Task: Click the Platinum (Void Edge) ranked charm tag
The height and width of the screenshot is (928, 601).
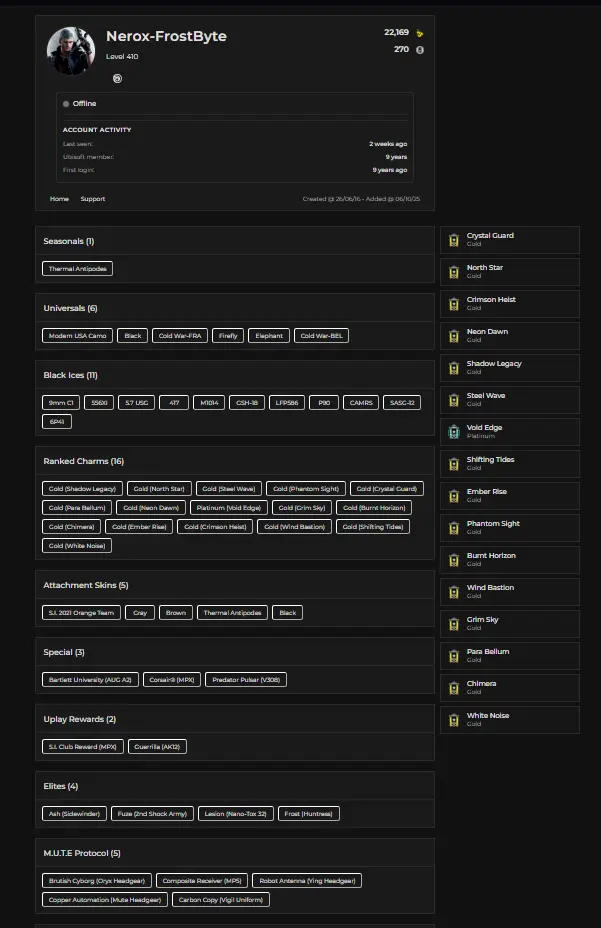Action: tap(229, 508)
